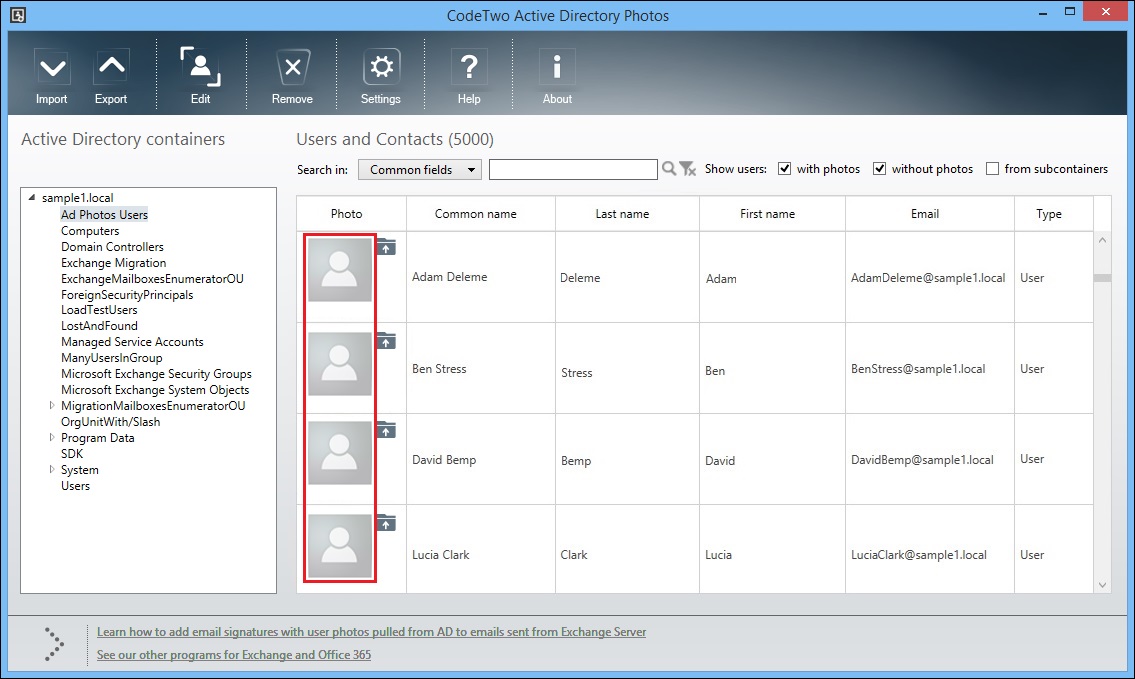1135x679 pixels.
Task: Click the user list scrollbar thumb
Action: [1102, 278]
